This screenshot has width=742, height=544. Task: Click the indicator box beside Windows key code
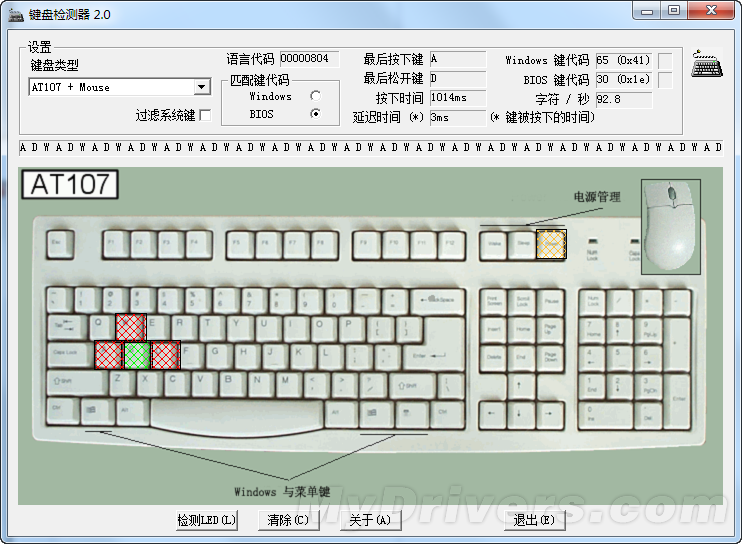coord(665,61)
